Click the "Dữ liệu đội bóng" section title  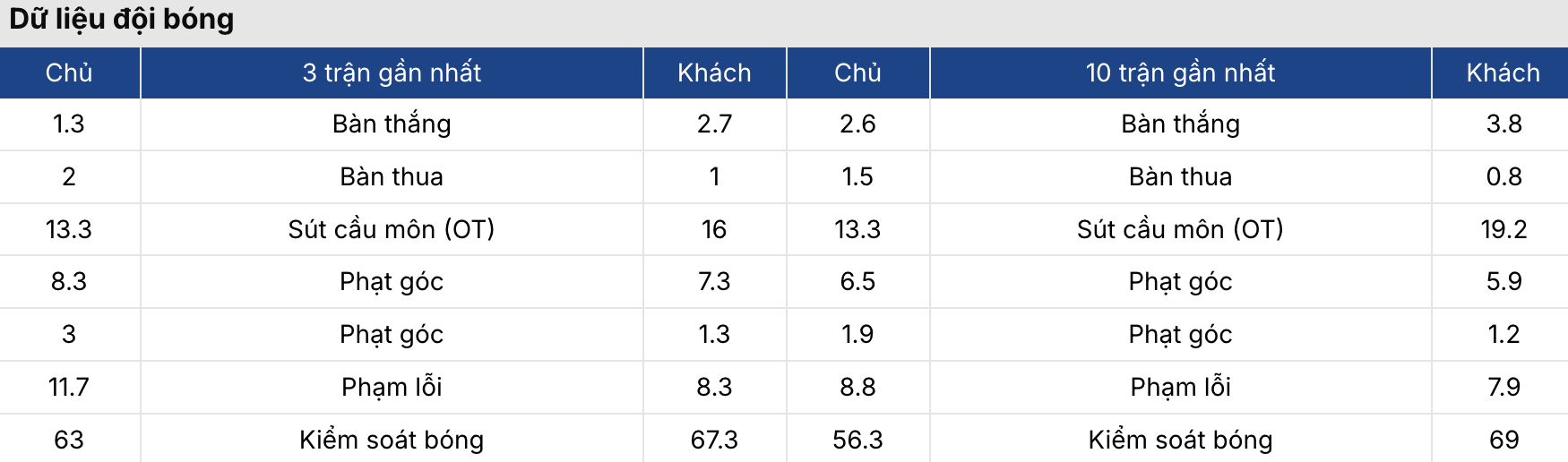click(x=122, y=20)
